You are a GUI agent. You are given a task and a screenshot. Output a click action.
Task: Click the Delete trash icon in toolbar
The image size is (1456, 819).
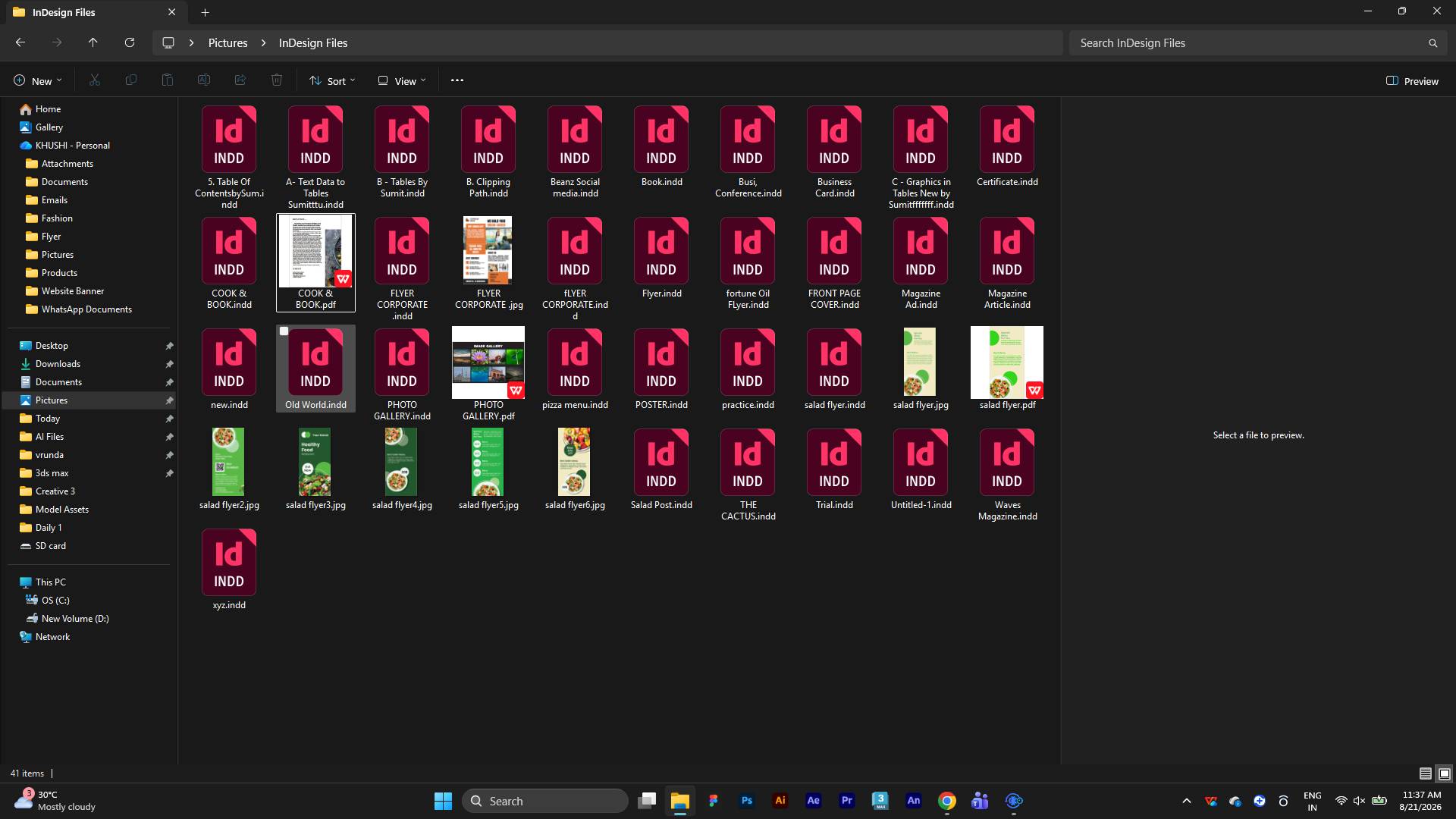coord(277,80)
